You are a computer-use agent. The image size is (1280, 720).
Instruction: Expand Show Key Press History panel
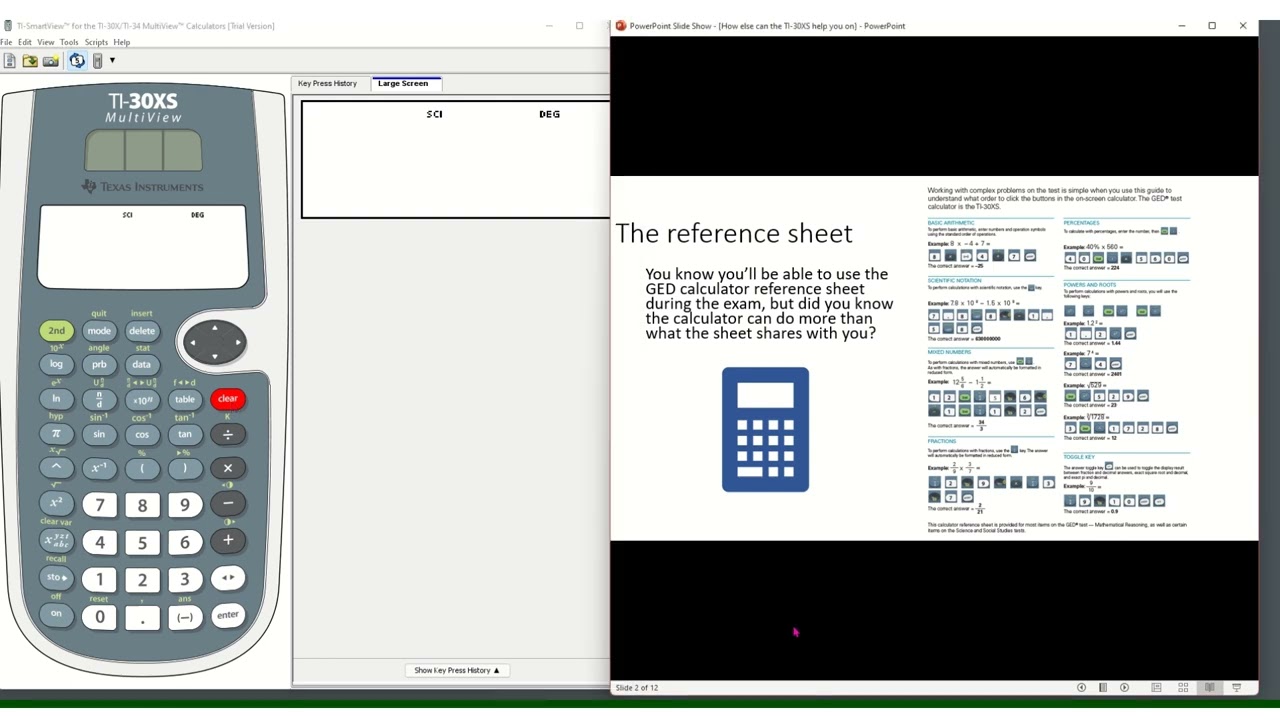[x=456, y=670]
